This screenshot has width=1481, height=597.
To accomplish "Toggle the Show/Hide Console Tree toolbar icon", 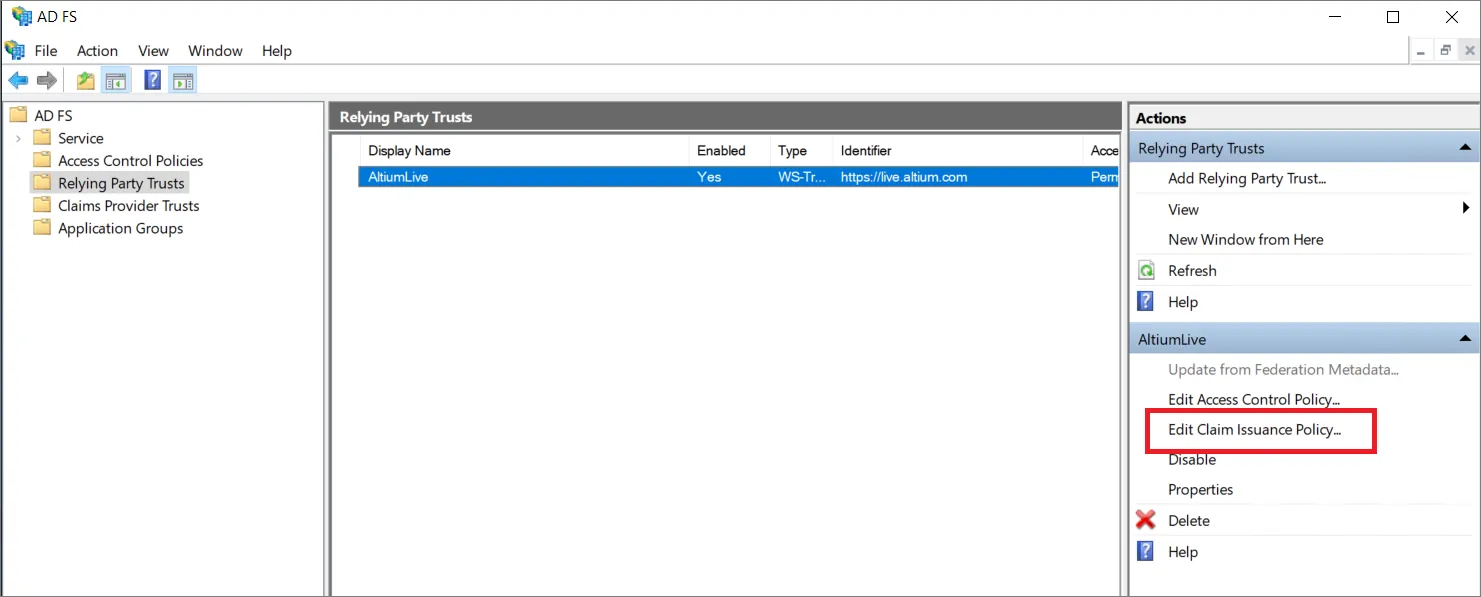I will tap(116, 80).
